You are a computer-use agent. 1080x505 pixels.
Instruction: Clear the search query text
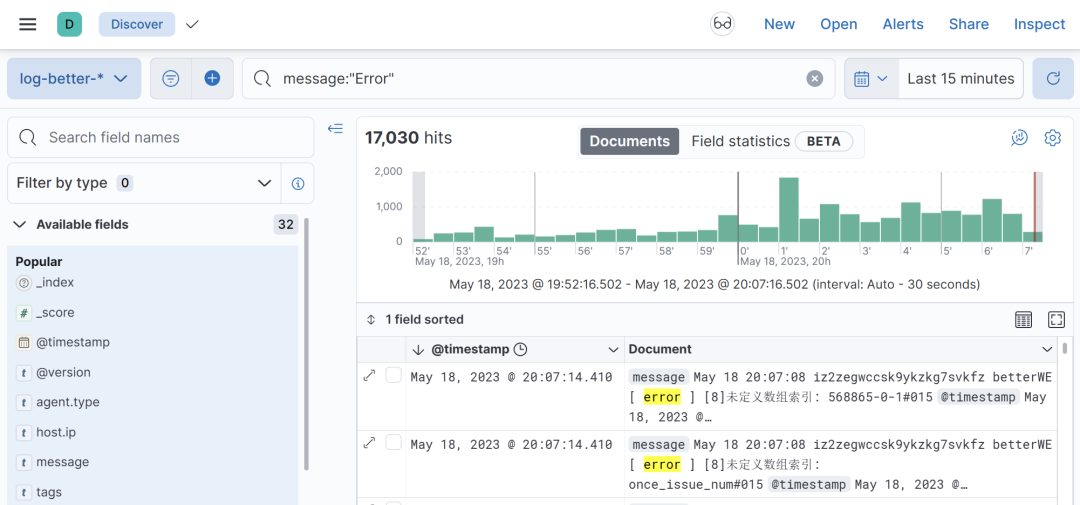[x=815, y=78]
